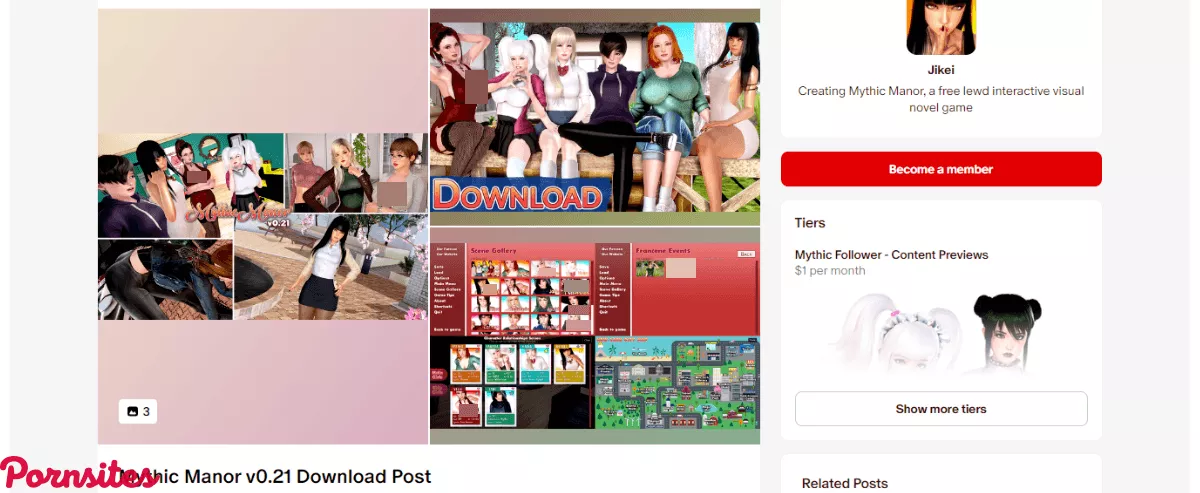Click the dark-haired character tier artwork
1200x493 pixels.
point(1001,328)
